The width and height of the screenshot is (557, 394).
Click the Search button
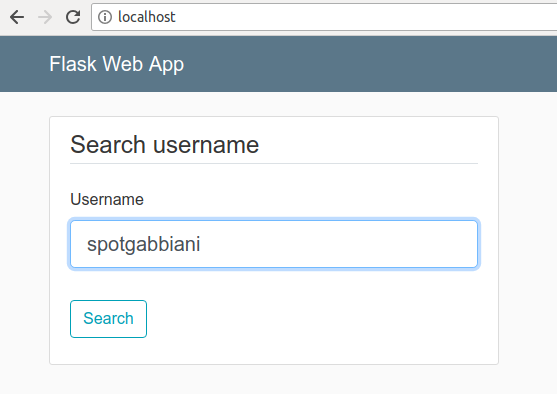point(108,319)
